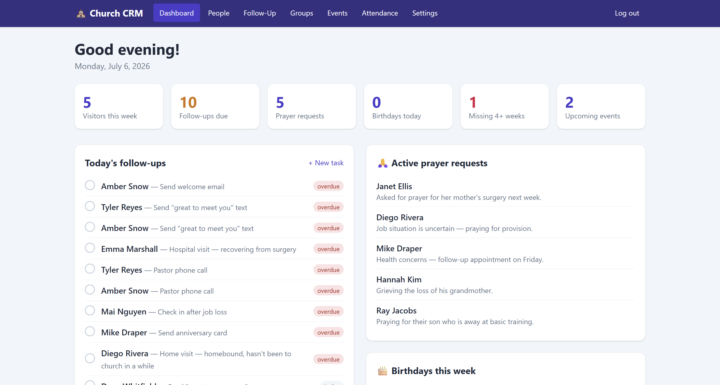The image size is (720, 385).
Task: Click "Send anniversary card" task text
Action: 192,333
